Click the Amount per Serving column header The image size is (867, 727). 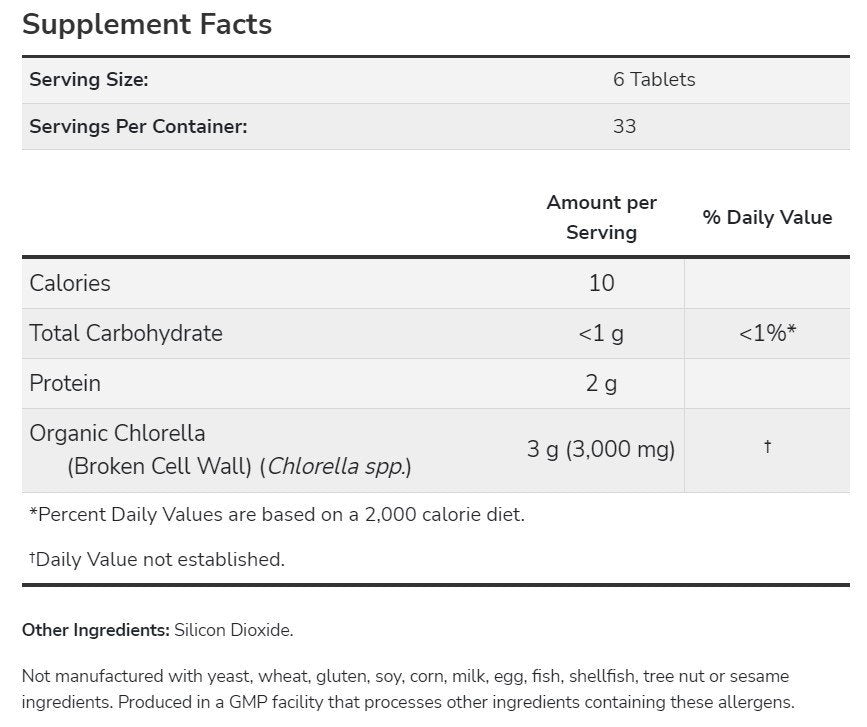601,217
